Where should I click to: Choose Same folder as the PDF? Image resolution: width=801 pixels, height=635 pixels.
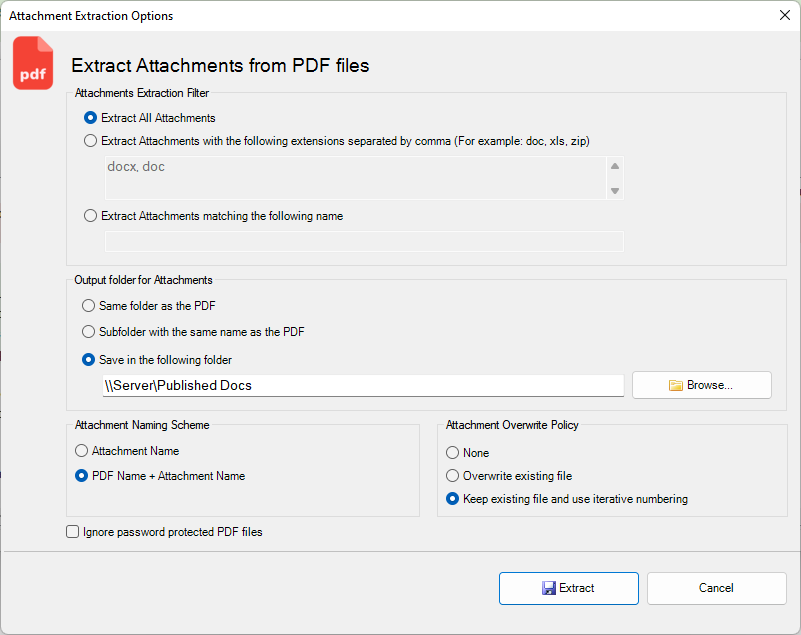point(89,306)
